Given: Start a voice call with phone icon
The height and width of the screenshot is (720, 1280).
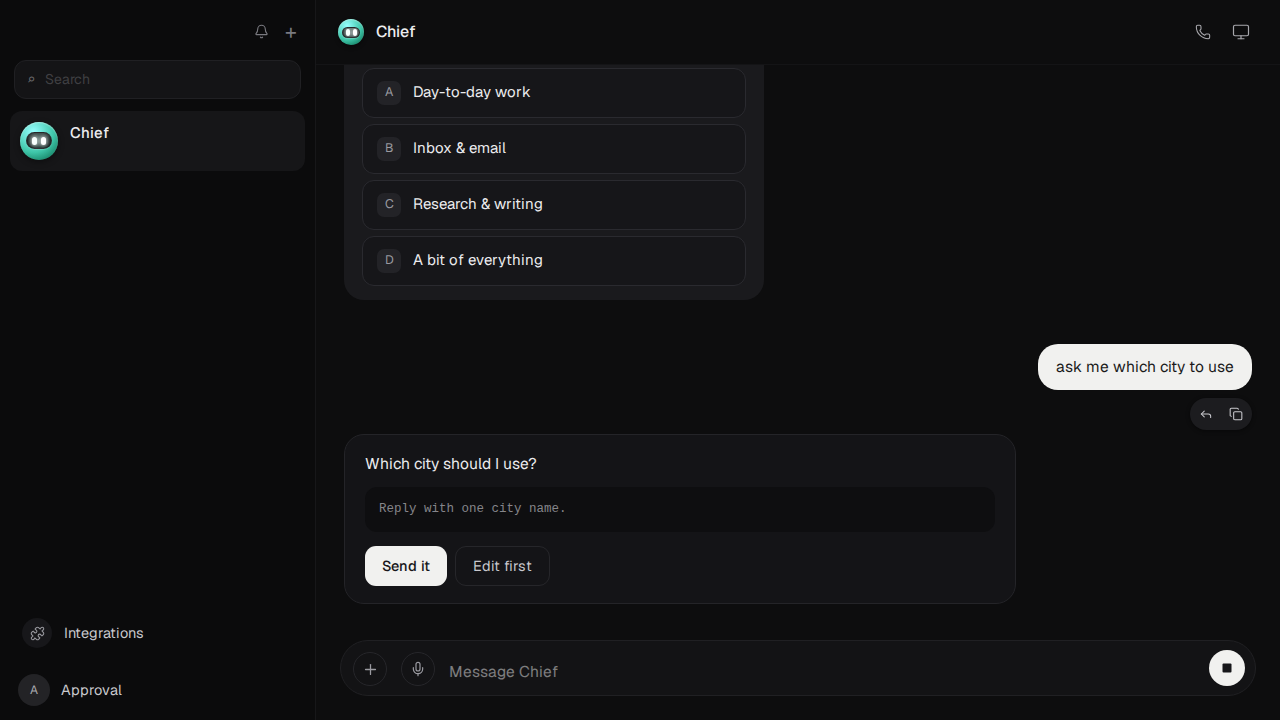Looking at the screenshot, I should click(1203, 32).
